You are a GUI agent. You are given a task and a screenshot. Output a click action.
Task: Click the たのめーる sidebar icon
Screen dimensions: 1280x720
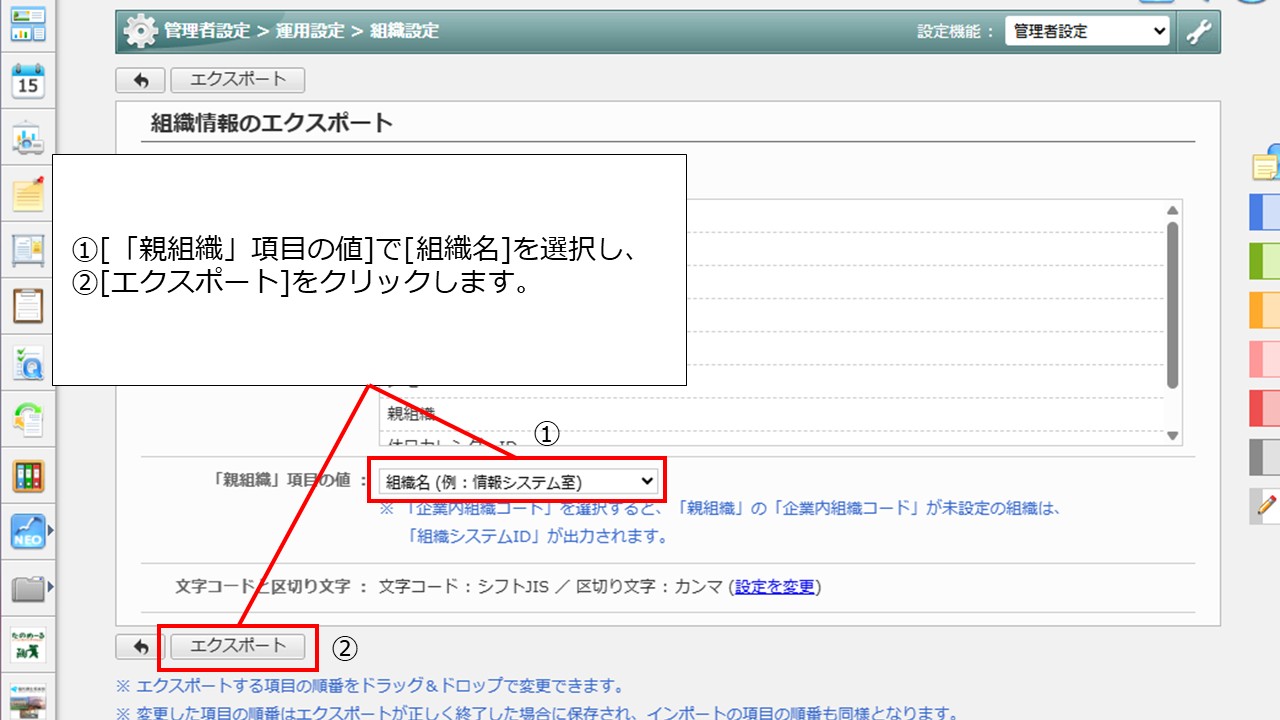(x=27, y=645)
